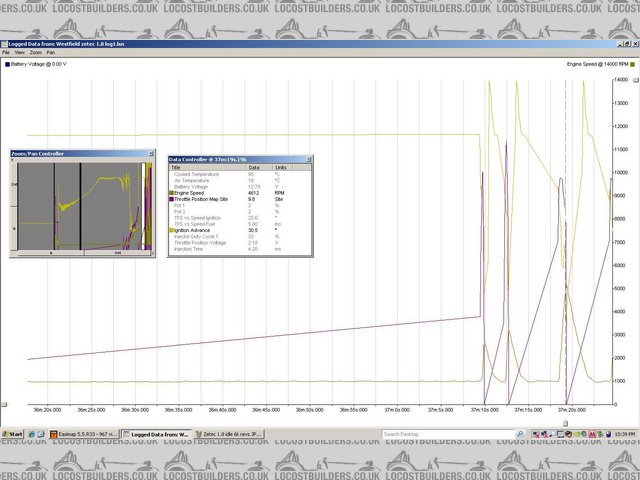Viewport: 640px width, 480px height.
Task: Select the Injection Time row
Action: coord(190,248)
